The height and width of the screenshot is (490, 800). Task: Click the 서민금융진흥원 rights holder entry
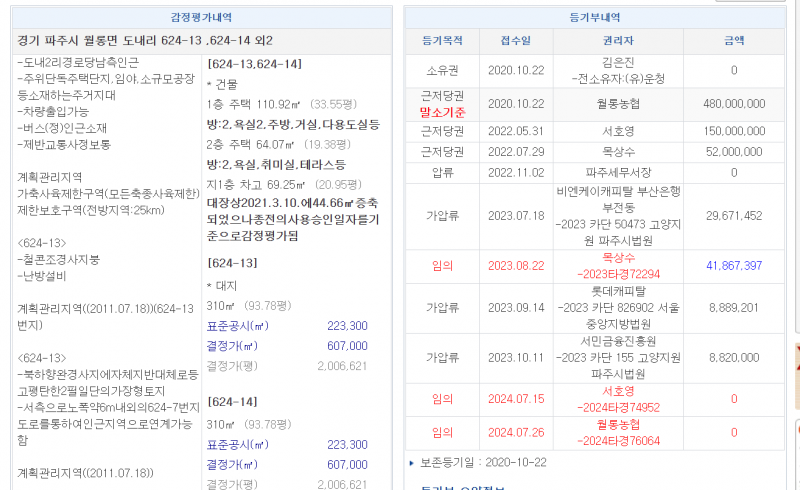coord(618,341)
